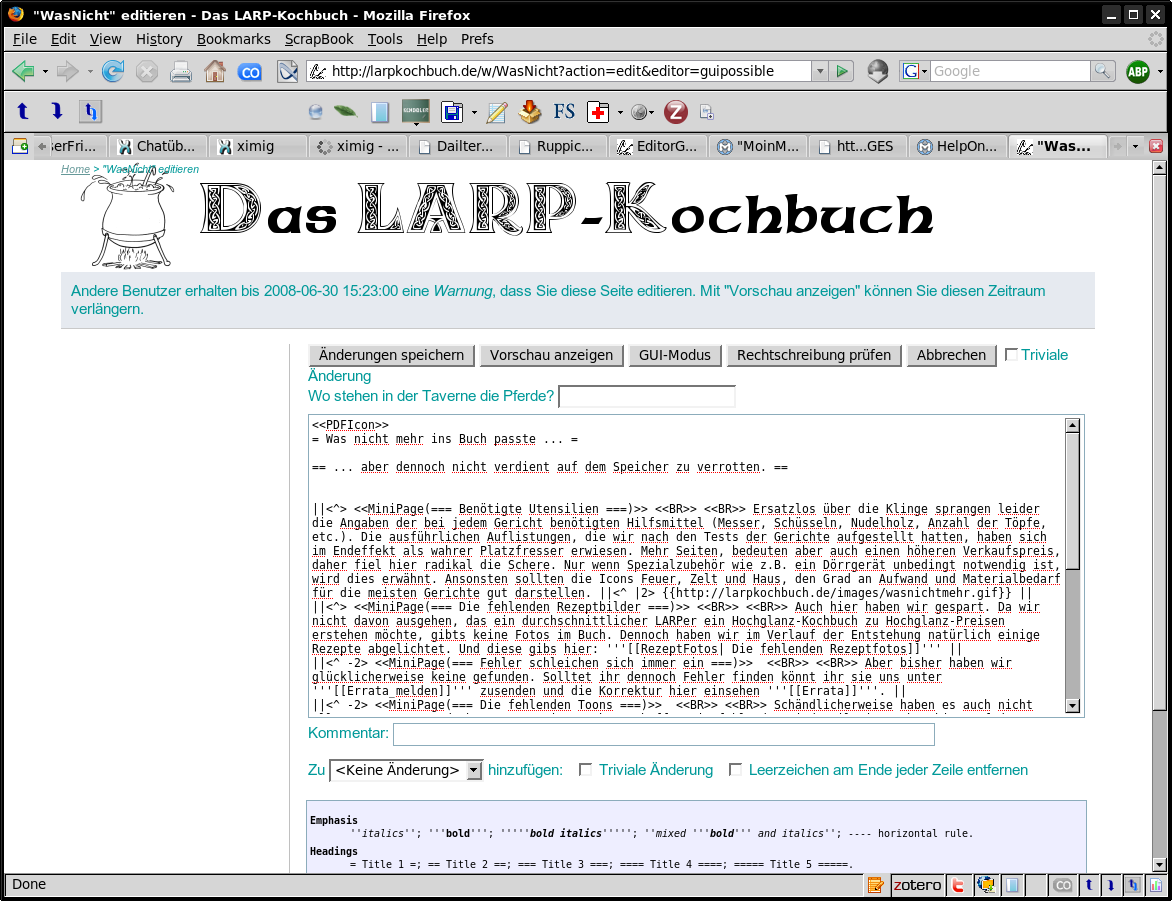1172x901 pixels.
Task: Open the Adblock Plus ABP icon
Action: pos(1137,71)
